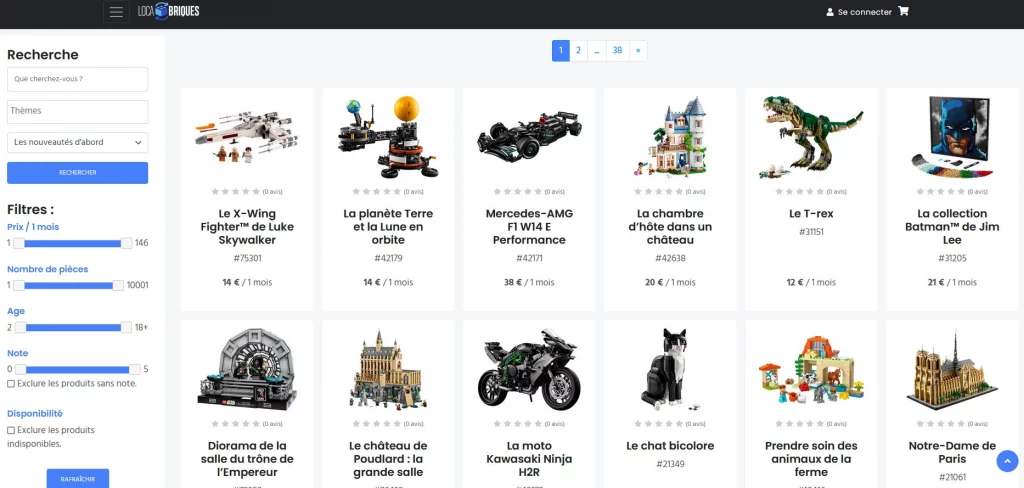Viewport: 1024px width, 488px height.
Task: Open the Emperor throne room diorama image
Action: (247, 369)
